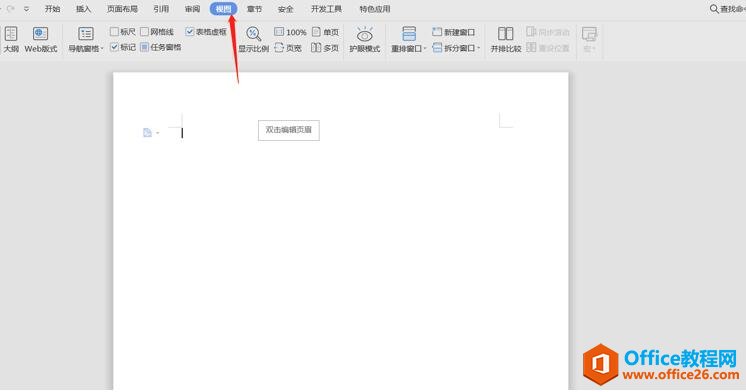
Task: Open the 页面布局 page layout tab
Action: (x=122, y=9)
